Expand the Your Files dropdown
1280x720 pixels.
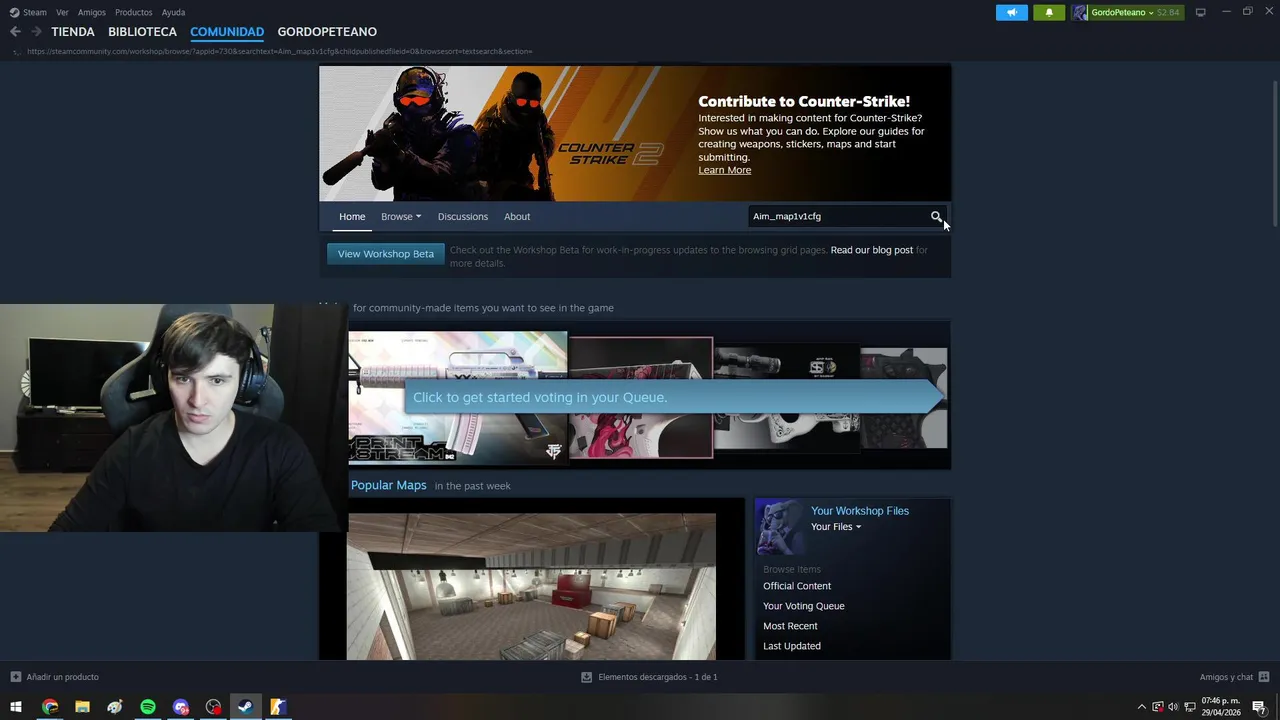tap(836, 527)
